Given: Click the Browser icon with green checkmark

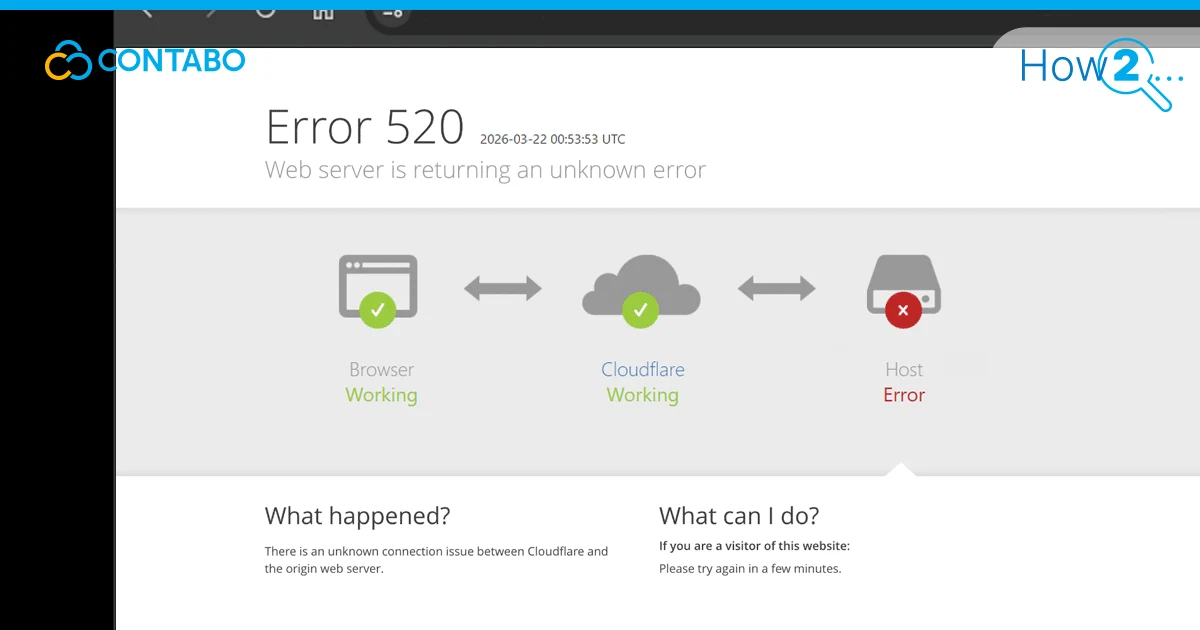Looking at the screenshot, I should [380, 285].
